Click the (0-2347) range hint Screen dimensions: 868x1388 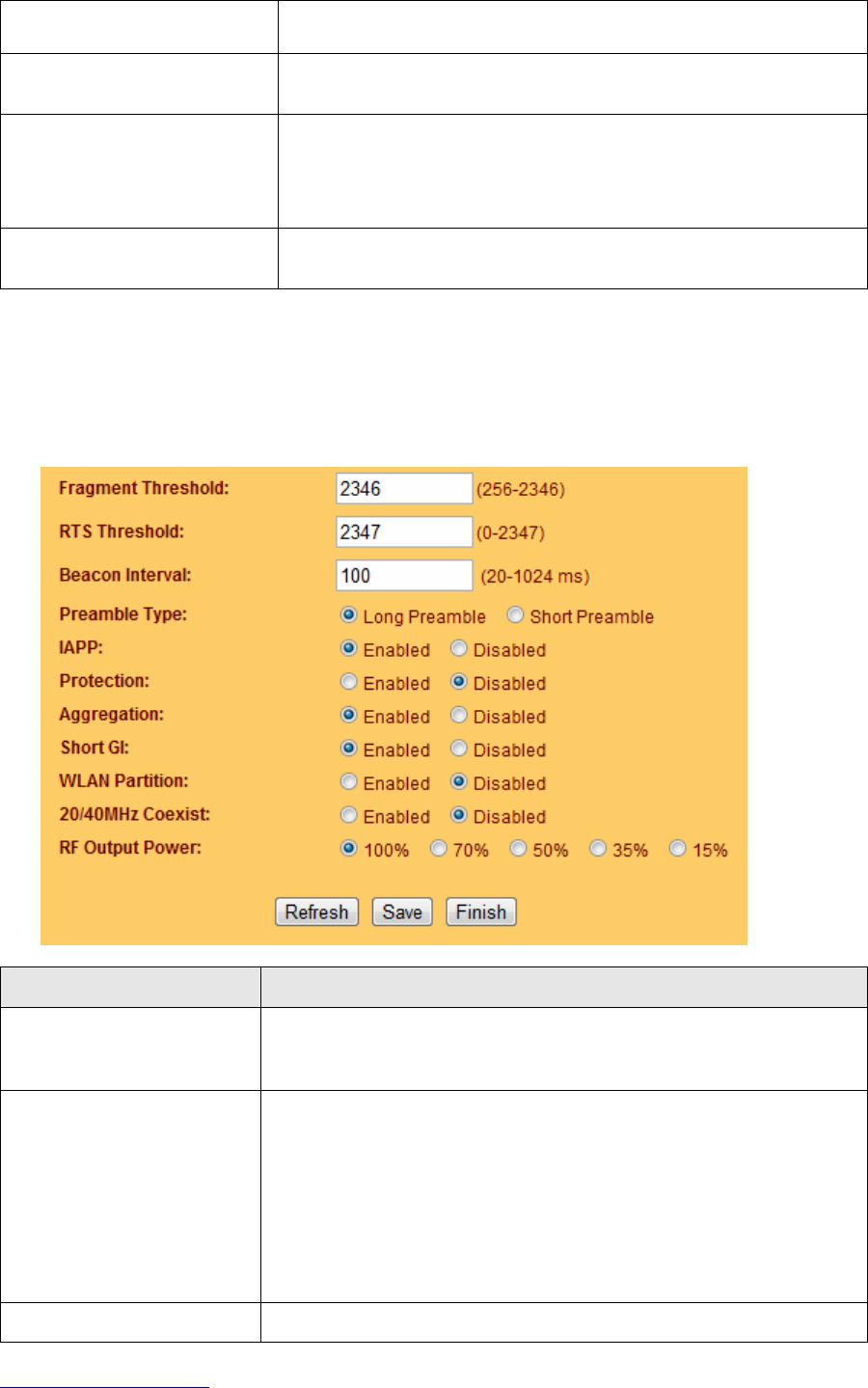tap(511, 532)
